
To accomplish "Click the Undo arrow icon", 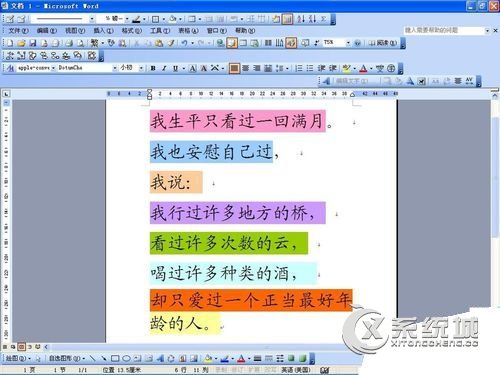I will tap(184, 43).
